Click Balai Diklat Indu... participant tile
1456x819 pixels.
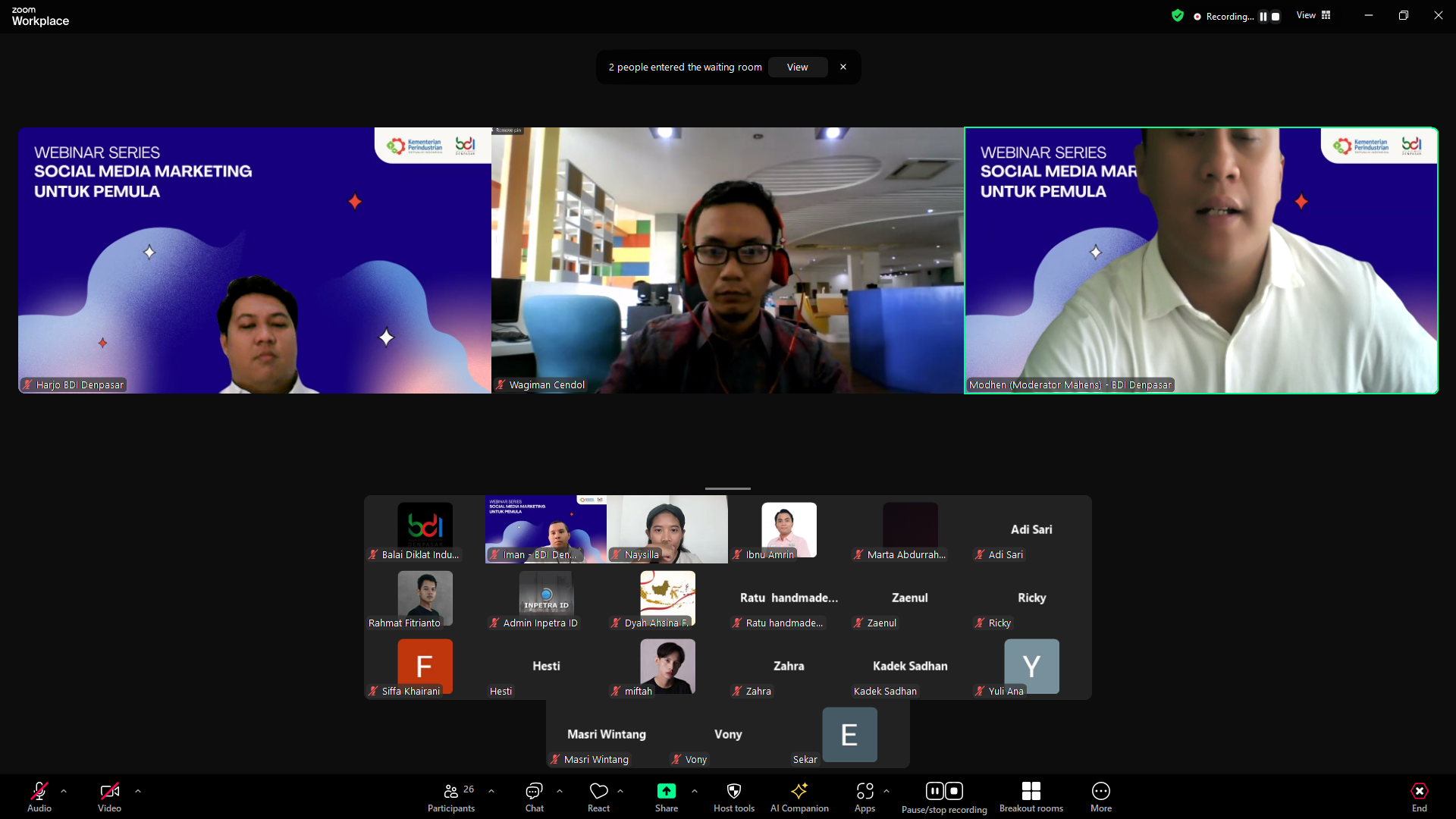tap(425, 529)
